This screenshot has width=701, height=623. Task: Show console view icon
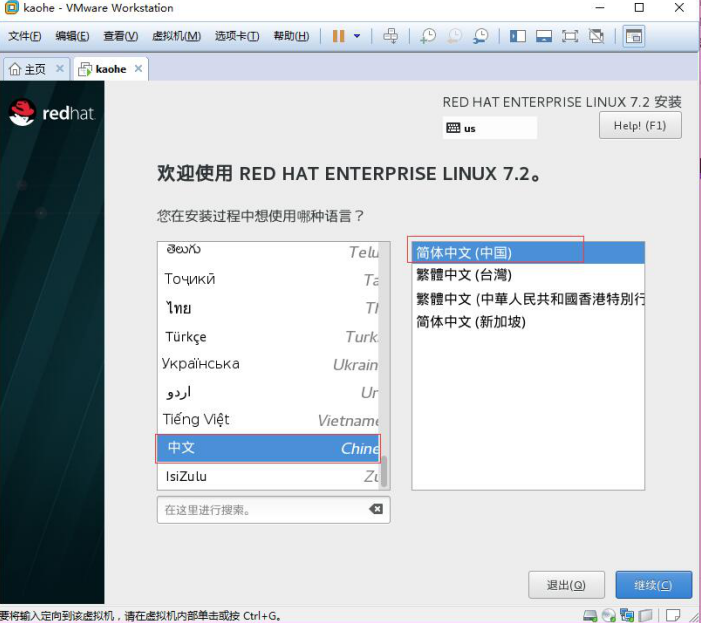click(x=633, y=36)
